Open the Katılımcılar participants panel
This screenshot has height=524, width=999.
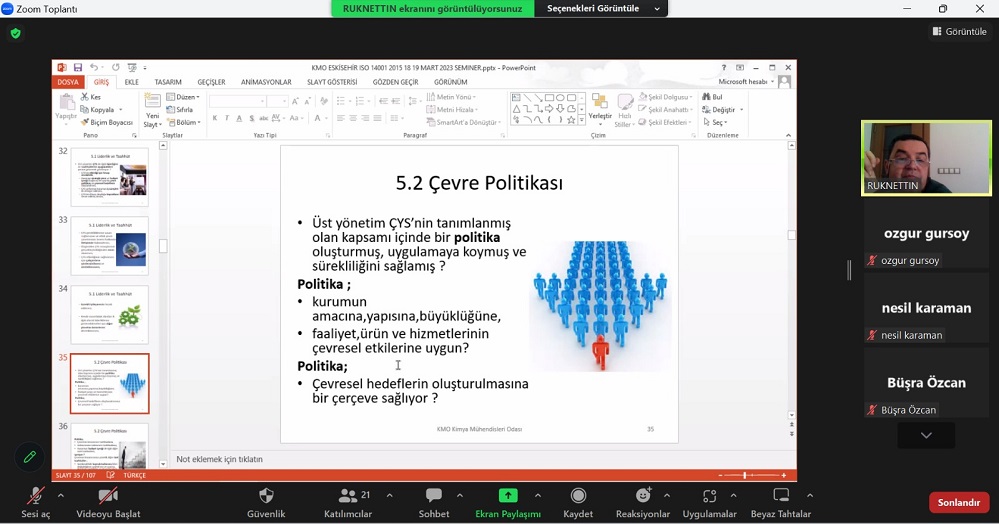tap(348, 496)
